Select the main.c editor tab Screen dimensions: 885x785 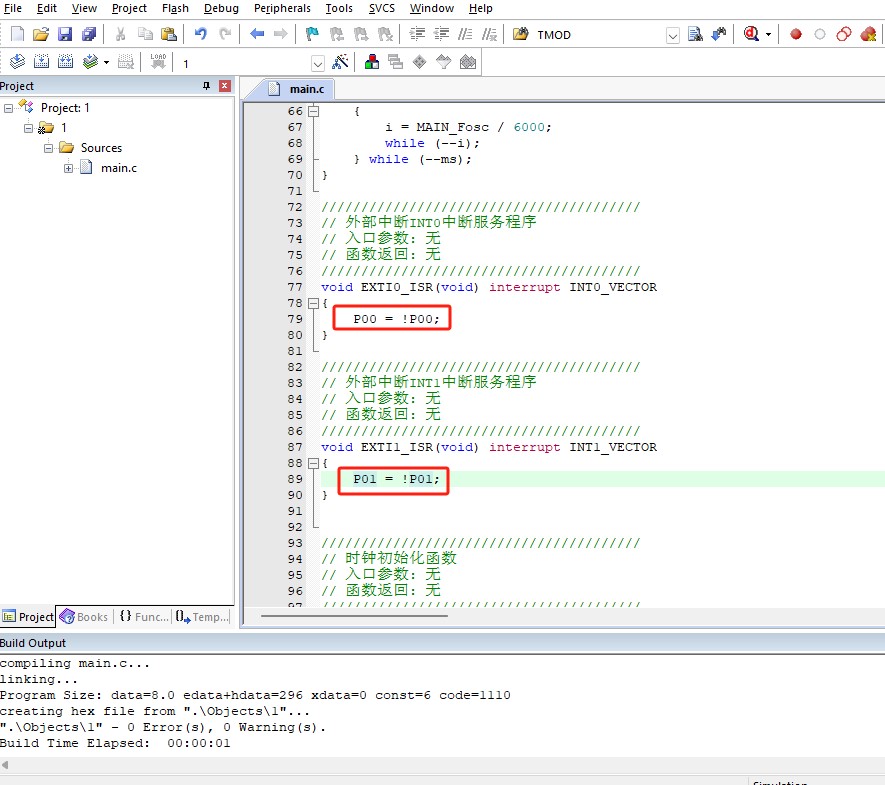(297, 89)
